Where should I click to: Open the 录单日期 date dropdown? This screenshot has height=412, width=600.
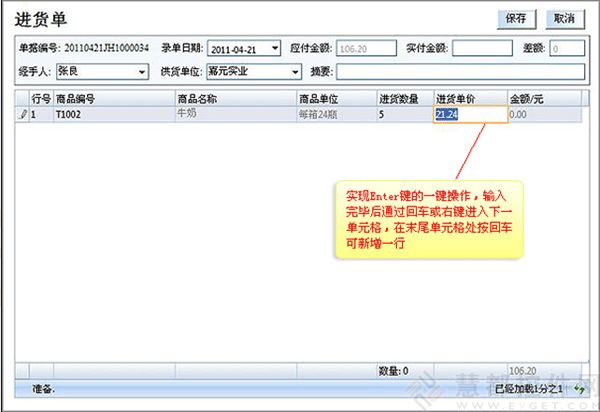[x=275, y=47]
